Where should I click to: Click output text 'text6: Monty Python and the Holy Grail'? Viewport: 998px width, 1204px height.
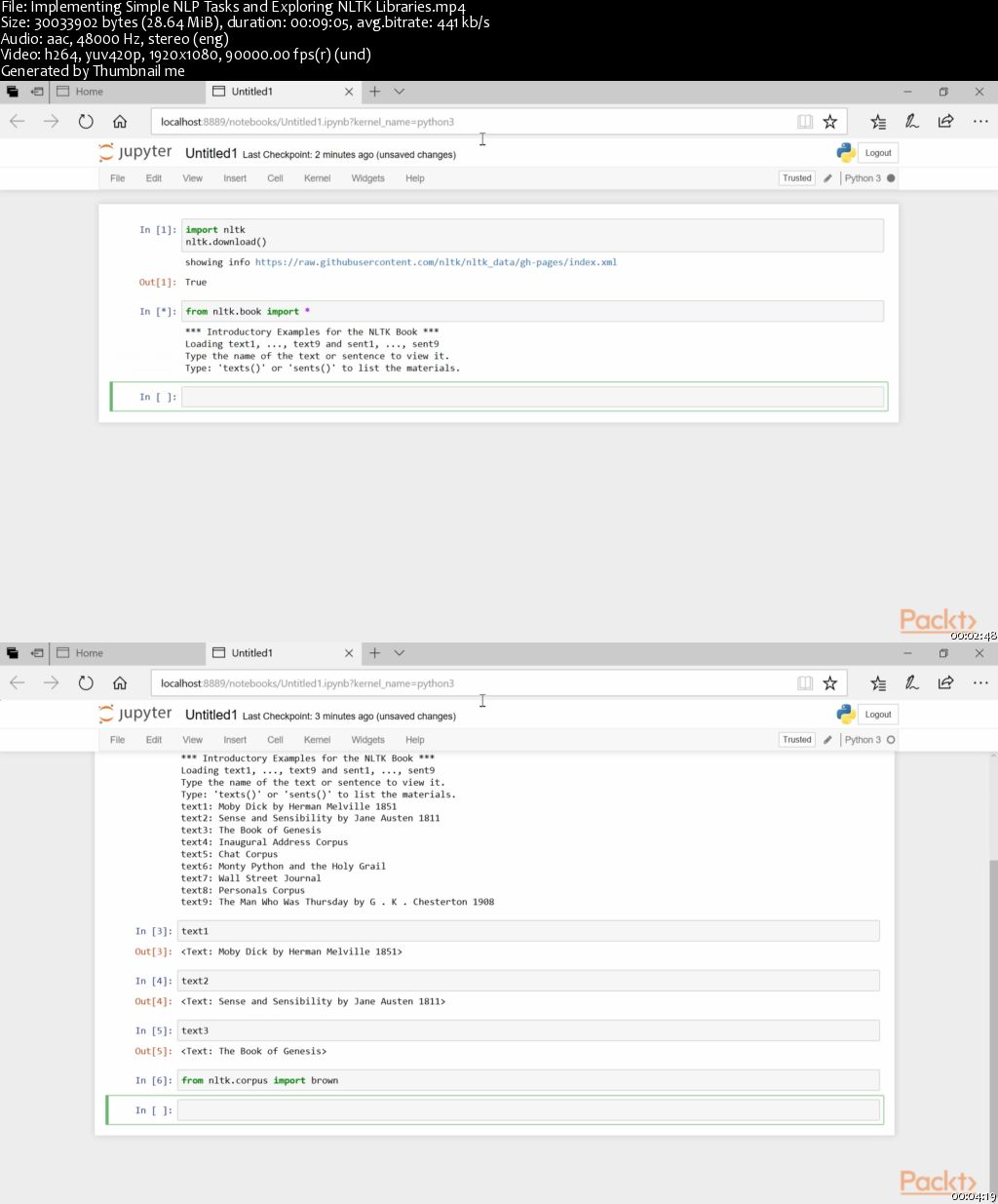(x=284, y=866)
